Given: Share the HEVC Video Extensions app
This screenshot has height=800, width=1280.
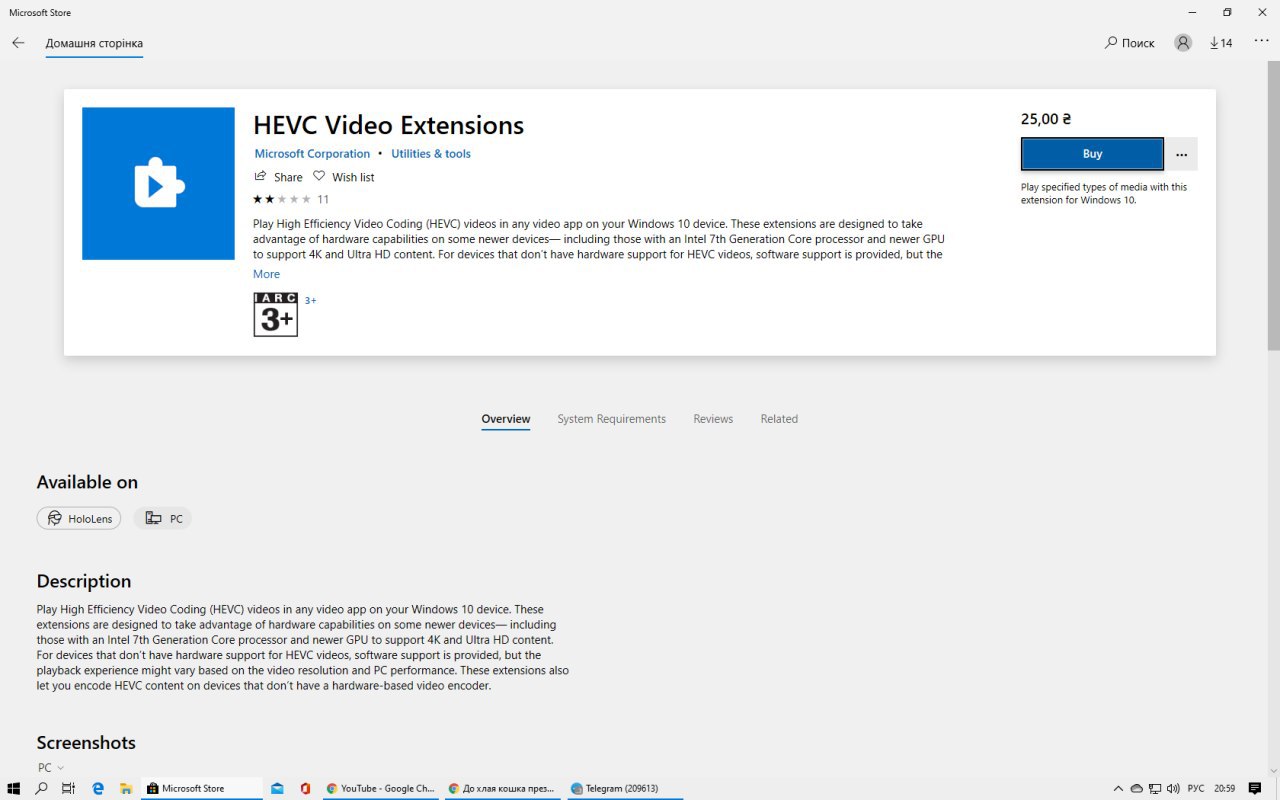Looking at the screenshot, I should point(278,177).
